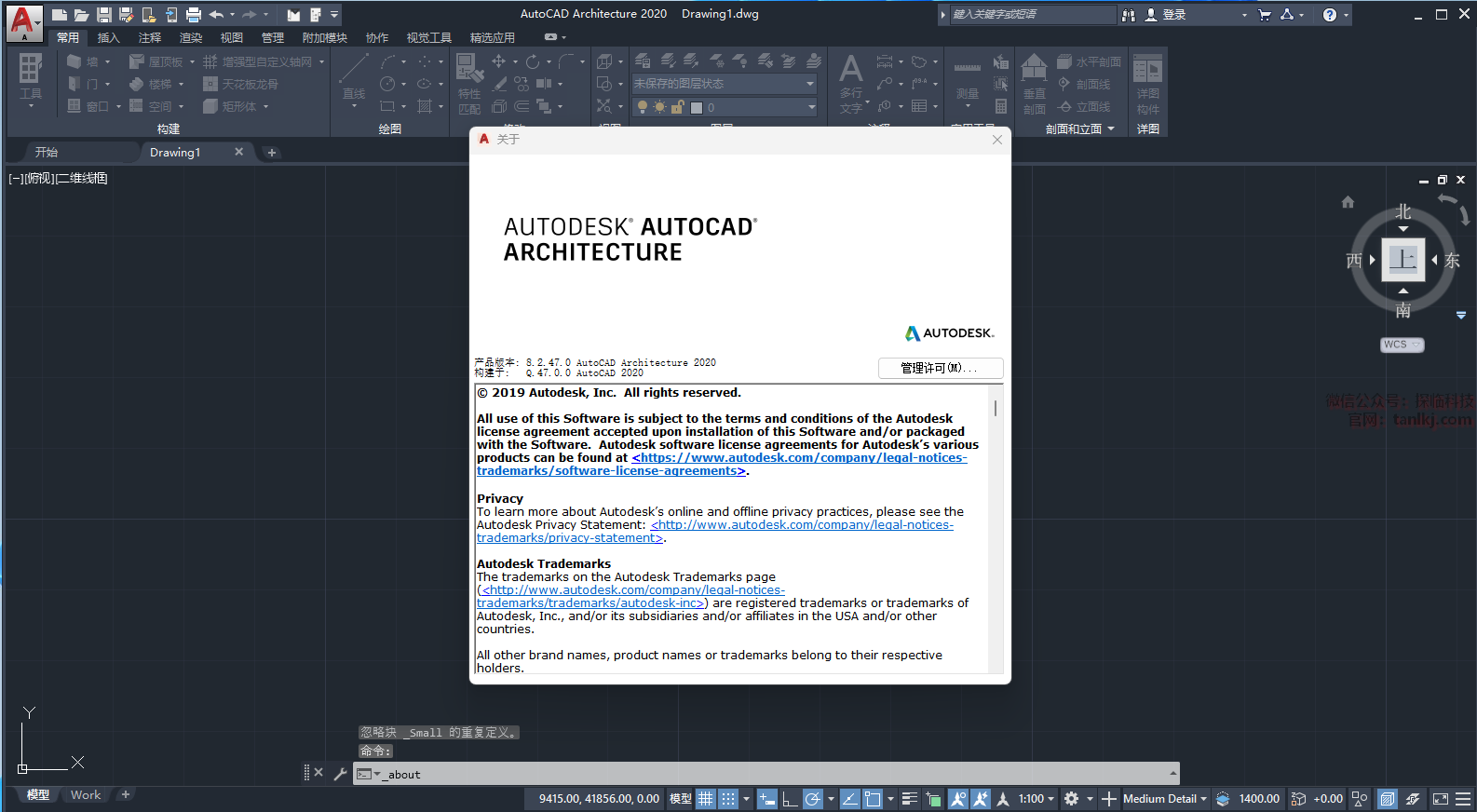Open the 1:100 annotation scale dropdown

[1036, 799]
